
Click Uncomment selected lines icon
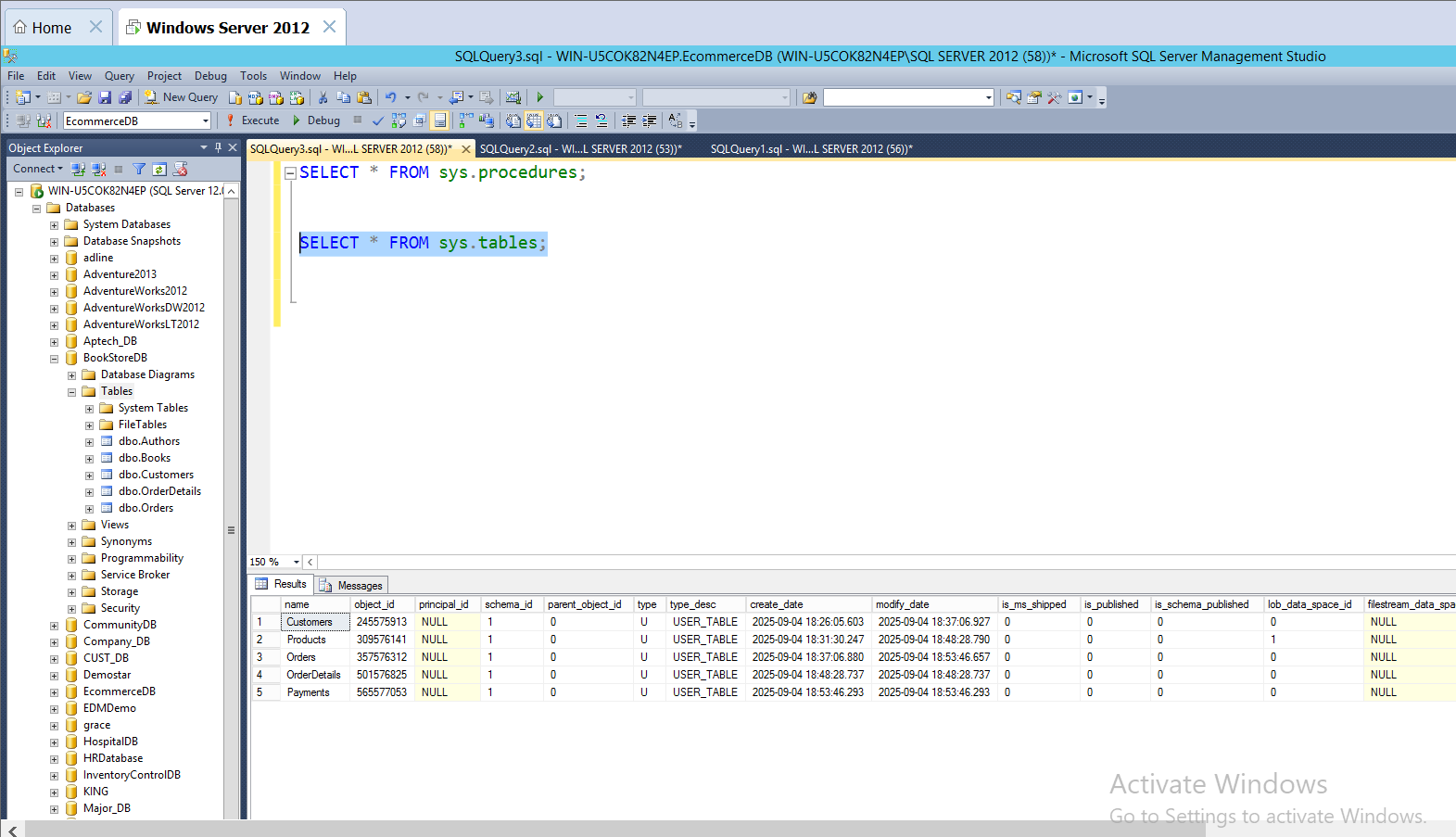tap(601, 120)
